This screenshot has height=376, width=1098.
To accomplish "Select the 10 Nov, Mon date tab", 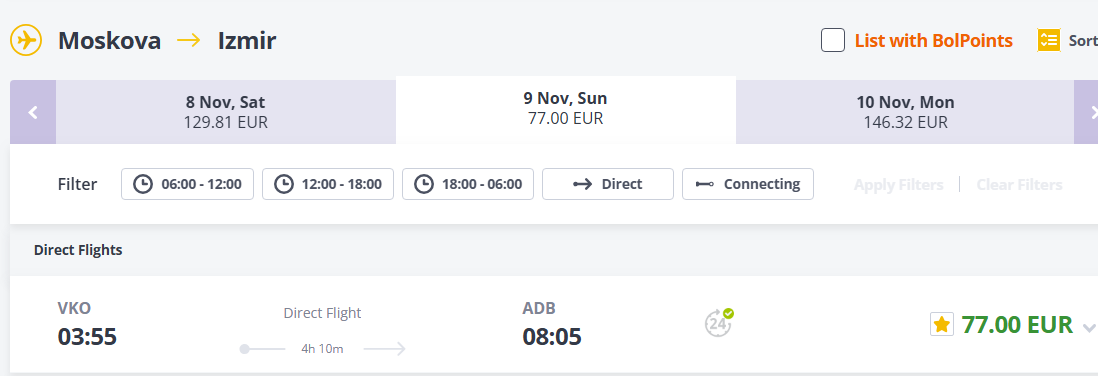I will coord(905,112).
